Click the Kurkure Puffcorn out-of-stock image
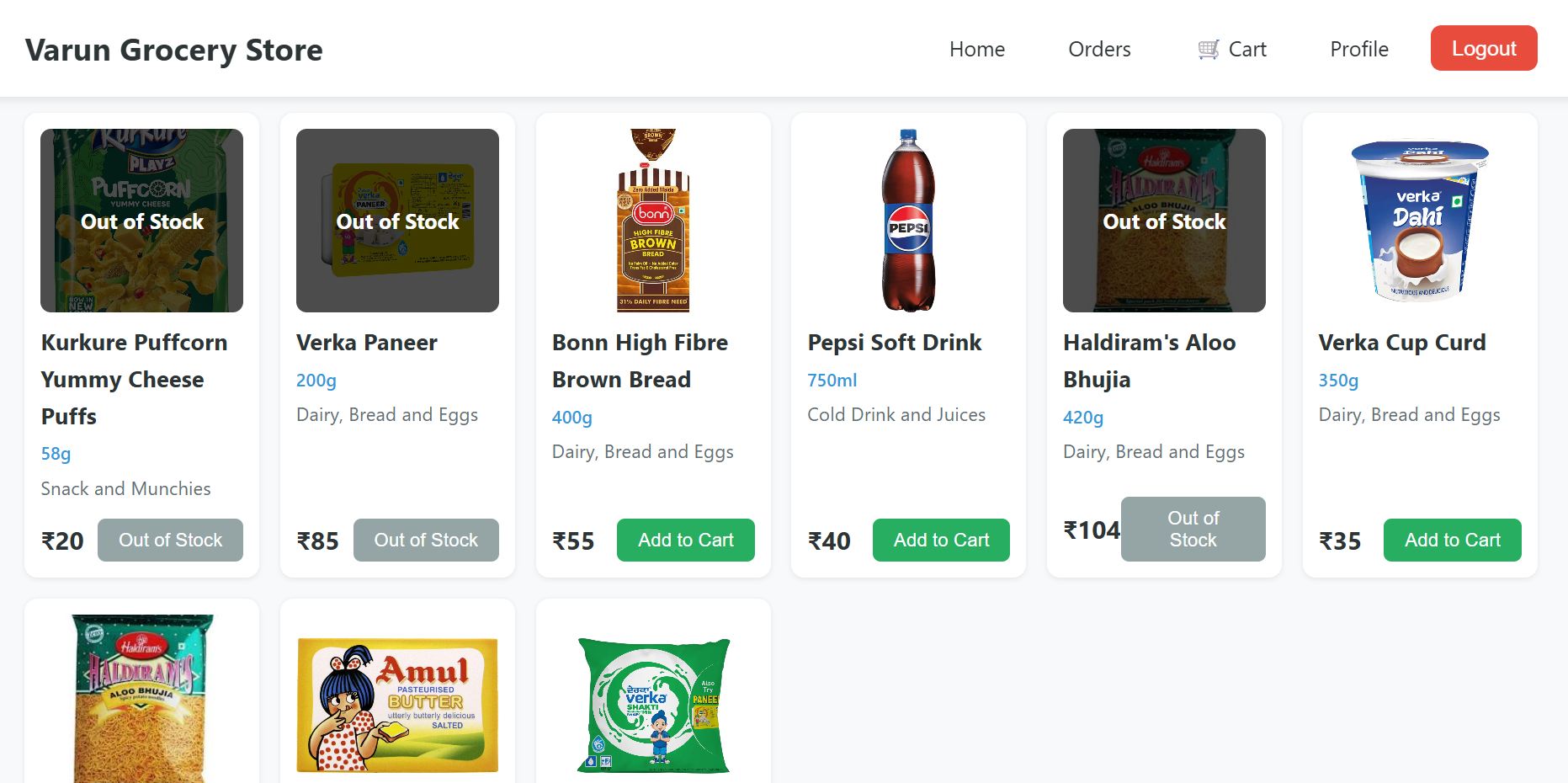The image size is (1568, 783). (x=141, y=221)
